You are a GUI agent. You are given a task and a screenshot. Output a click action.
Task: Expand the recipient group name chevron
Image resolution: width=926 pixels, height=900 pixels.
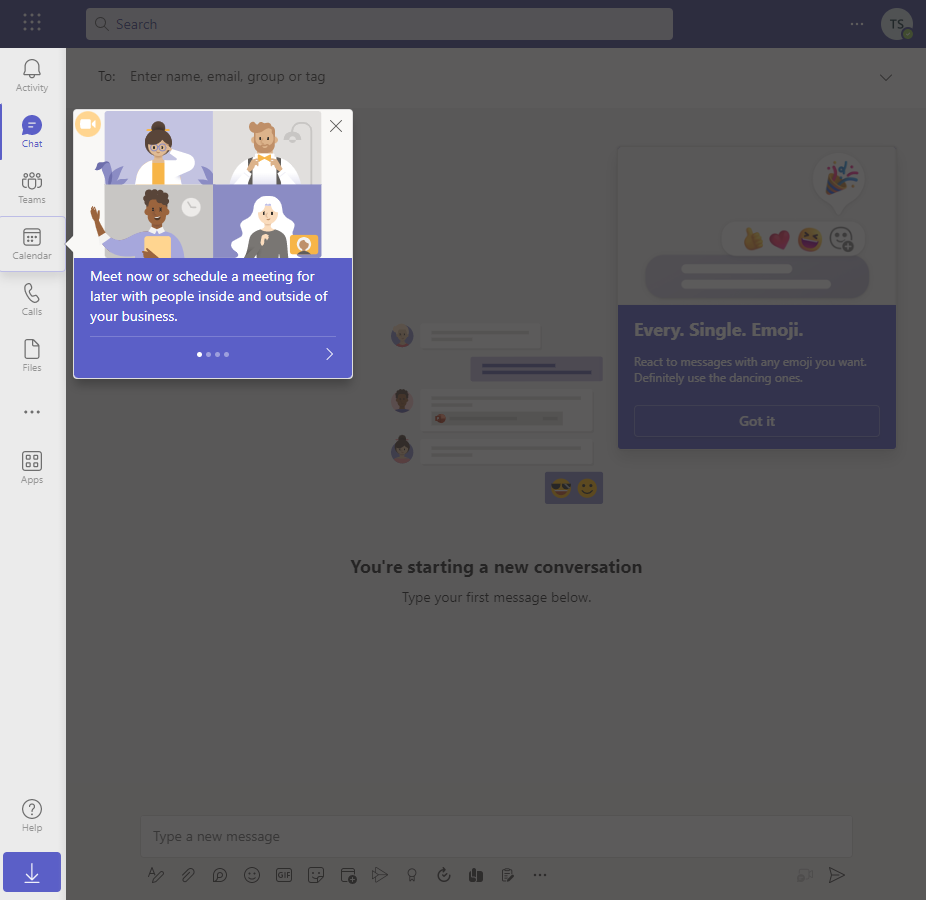coord(885,77)
